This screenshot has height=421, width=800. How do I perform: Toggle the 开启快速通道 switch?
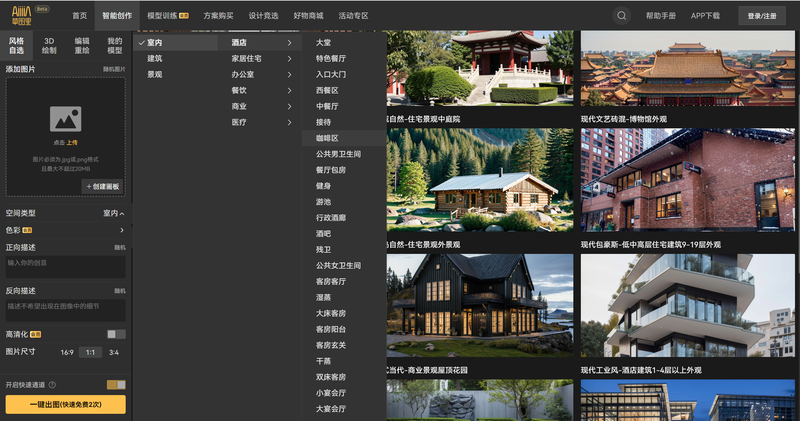point(116,385)
